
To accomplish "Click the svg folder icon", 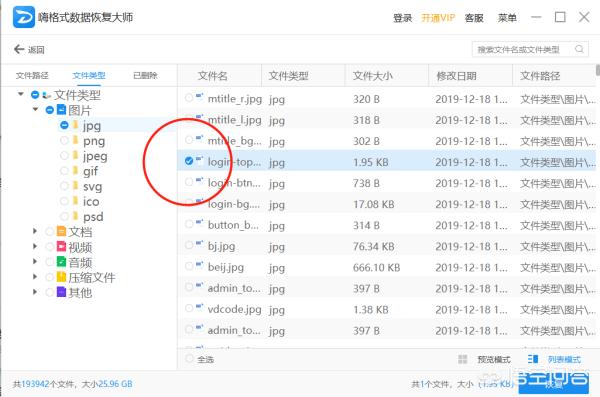I will click(76, 186).
